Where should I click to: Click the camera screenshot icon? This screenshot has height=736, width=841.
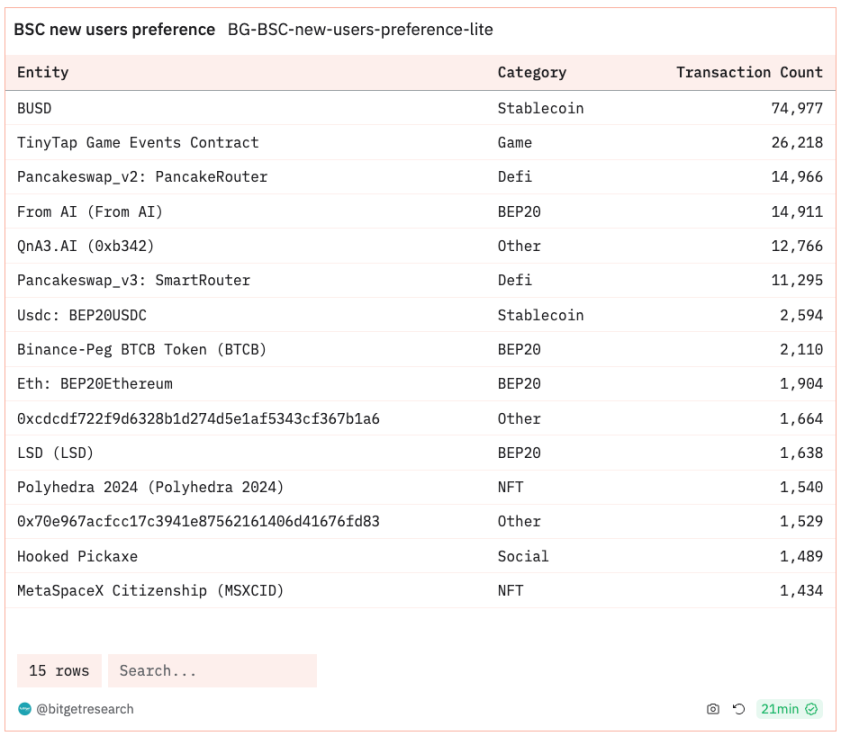coord(713,709)
